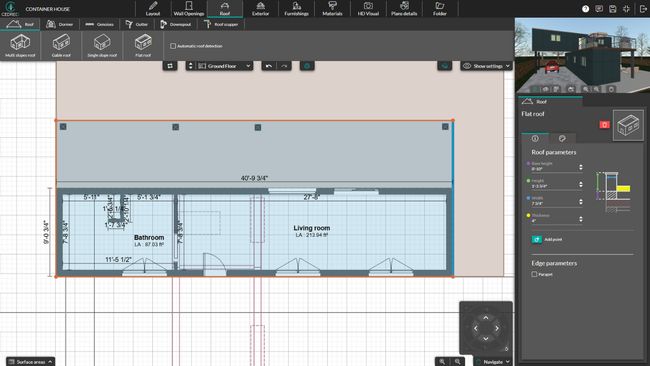Click the help question mark icon
The width and height of the screenshot is (650, 366).
tap(585, 9)
